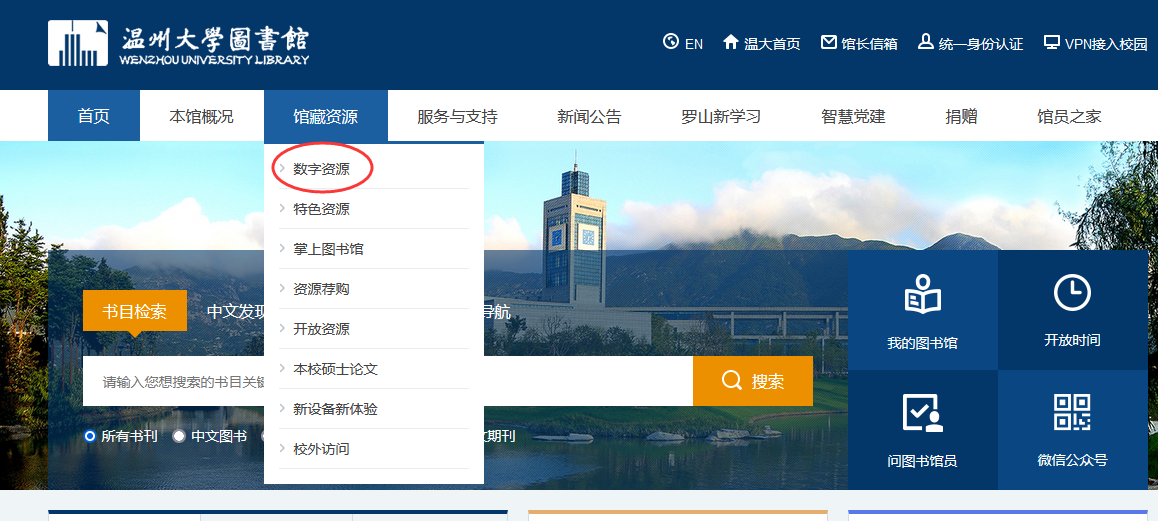Click the EN language globe icon
1158x521 pixels.
671,42
